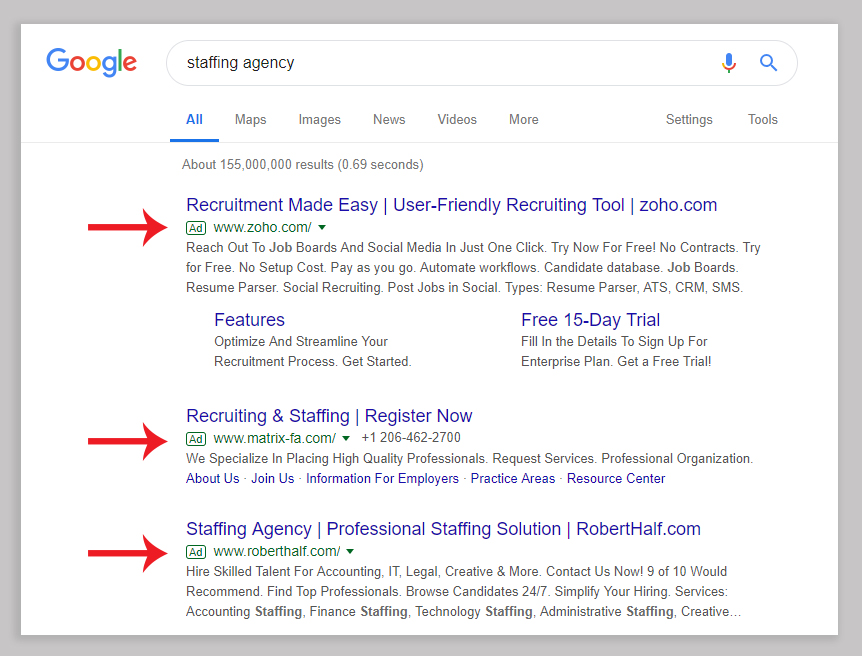This screenshot has height=656, width=862.
Task: Click the www.matrix-fa.com/ display URL
Action: [x=274, y=438]
